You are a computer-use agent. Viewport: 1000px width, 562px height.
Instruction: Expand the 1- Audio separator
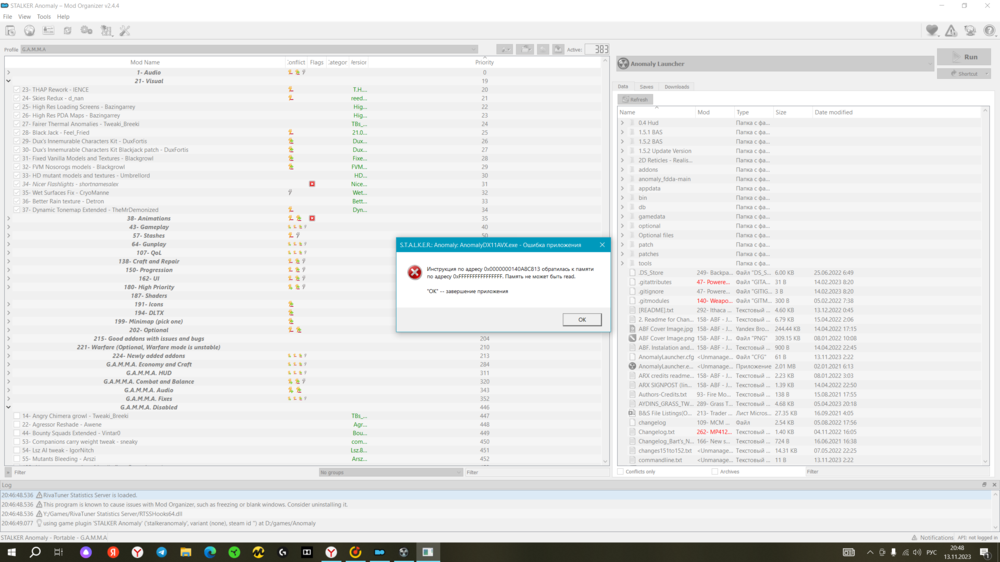pos(9,73)
